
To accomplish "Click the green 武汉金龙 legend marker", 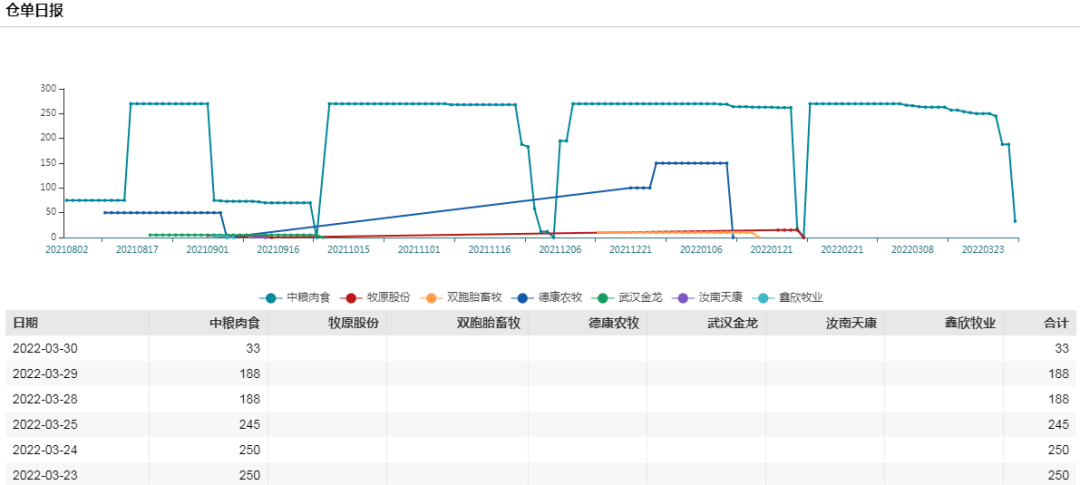I will [x=603, y=297].
